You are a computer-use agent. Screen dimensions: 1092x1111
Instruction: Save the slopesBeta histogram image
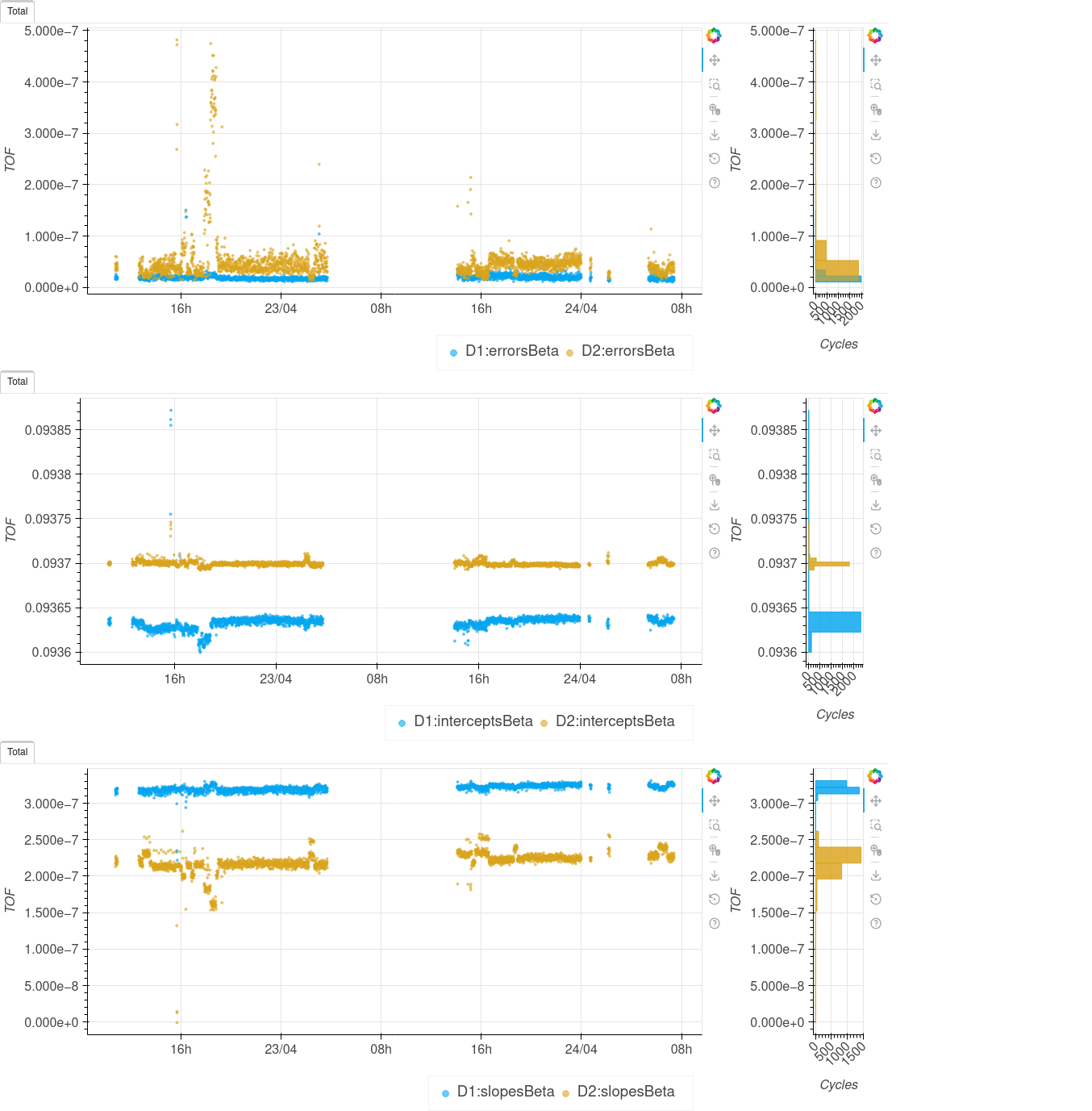(x=876, y=875)
